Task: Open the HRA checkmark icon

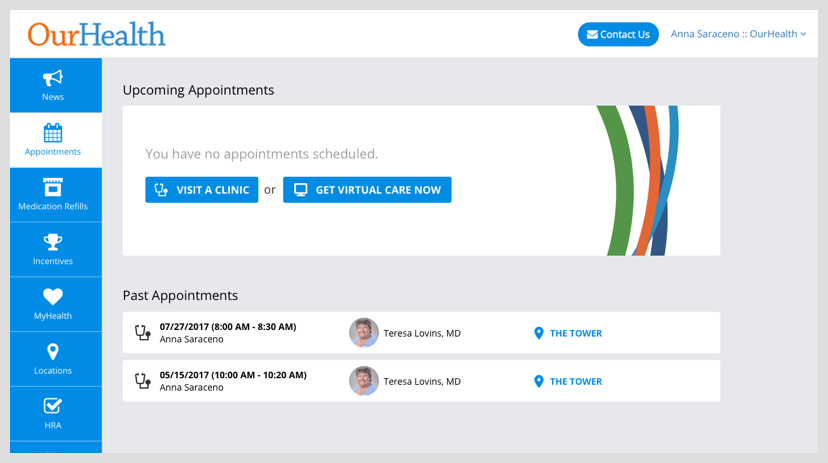Action: coord(53,406)
